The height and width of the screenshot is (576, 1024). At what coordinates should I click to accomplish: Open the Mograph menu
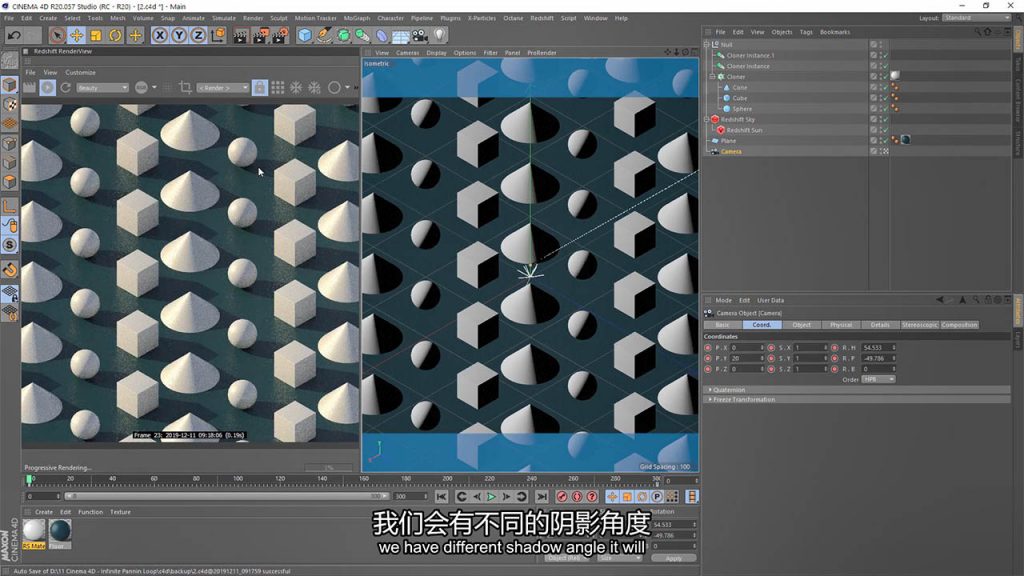(x=357, y=18)
